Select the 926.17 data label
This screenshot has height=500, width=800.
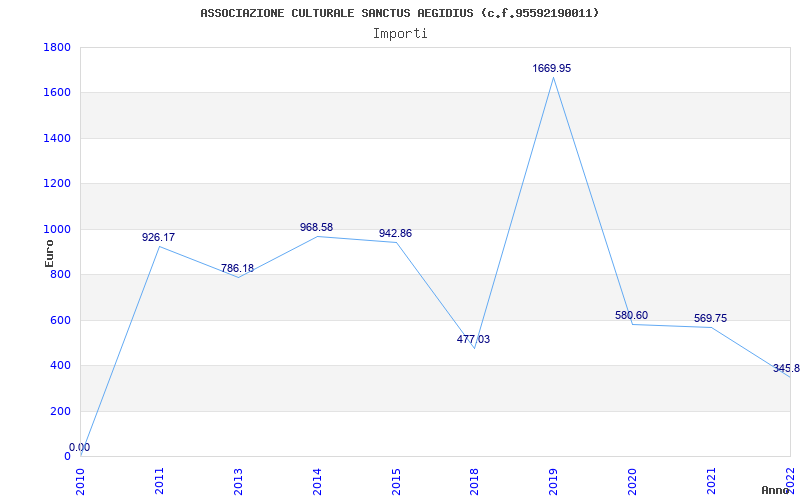pyautogui.click(x=158, y=237)
